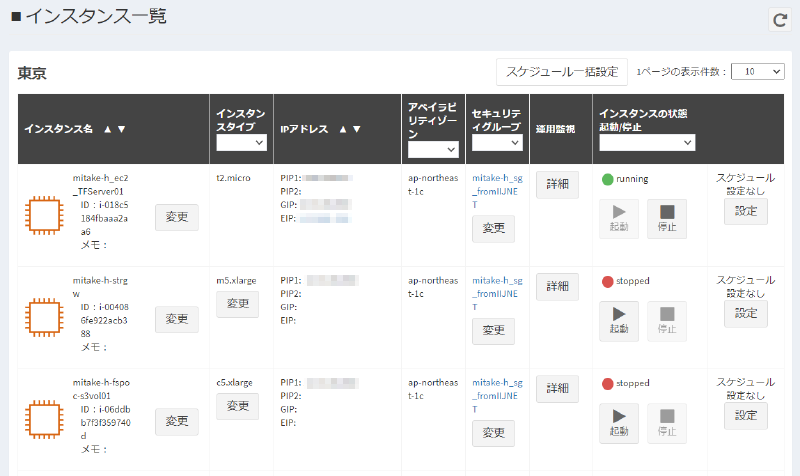Click the refresh icon at top right
800x476 pixels.
(x=779, y=20)
